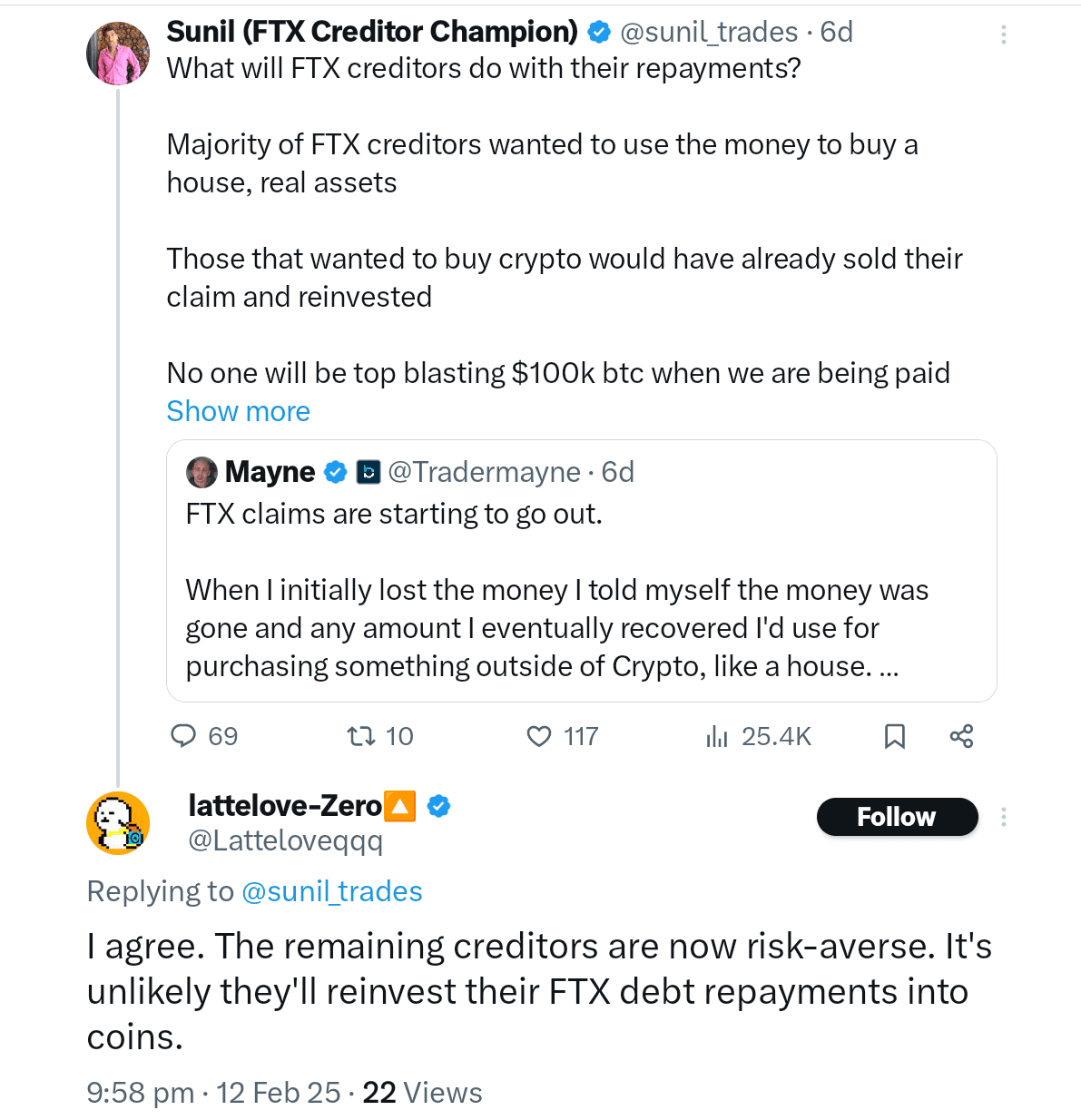Open the reply icon on Sunil's tweet

click(184, 737)
